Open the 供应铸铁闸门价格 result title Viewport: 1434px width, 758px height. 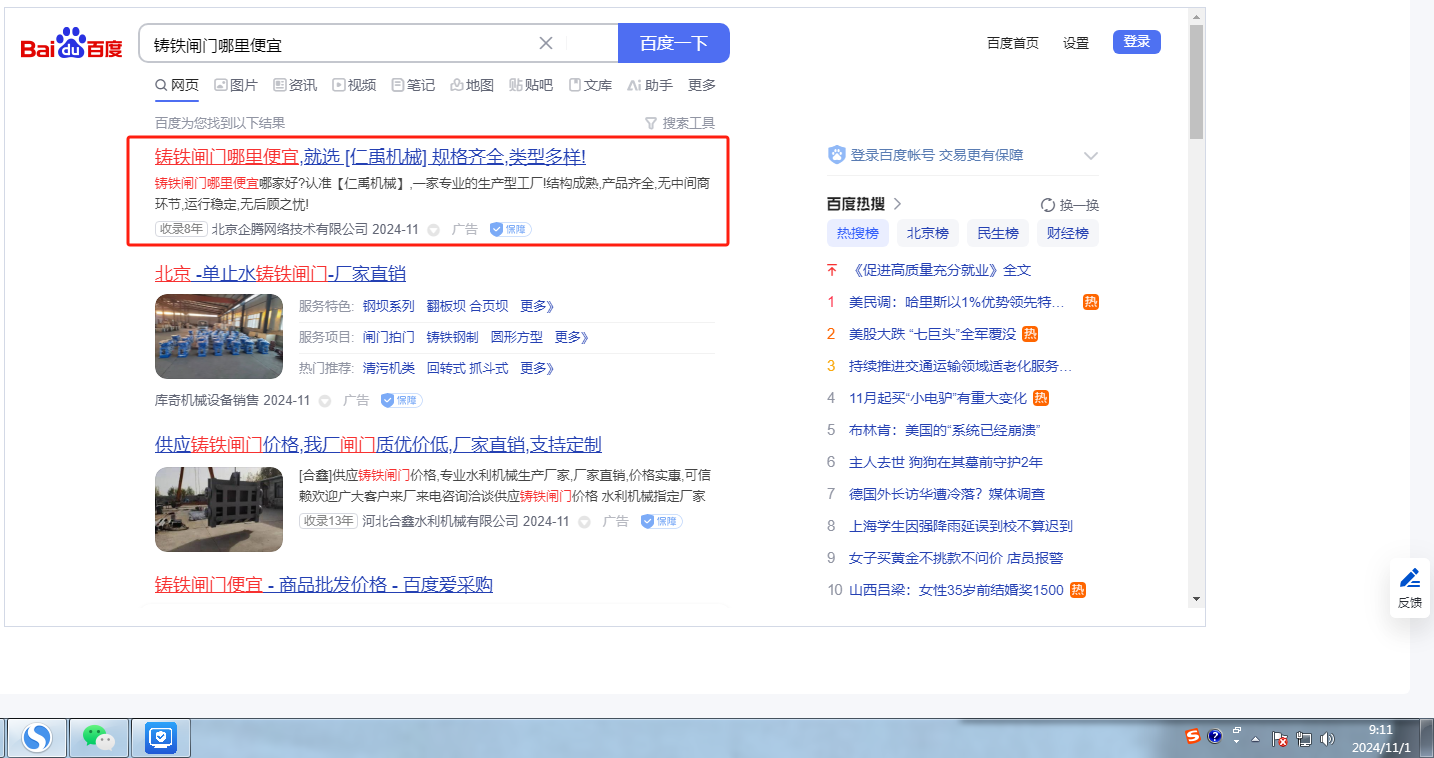click(378, 445)
